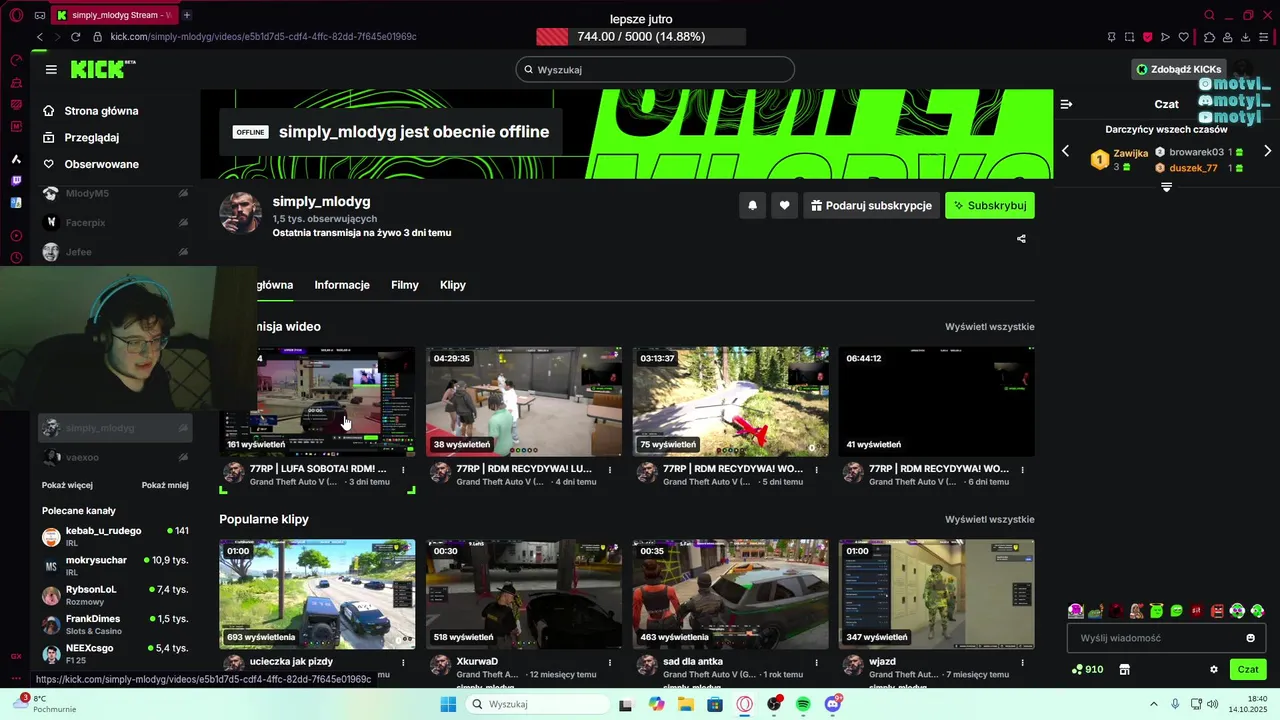Open Windows Start menu
The image size is (1280, 720).
pos(448,704)
